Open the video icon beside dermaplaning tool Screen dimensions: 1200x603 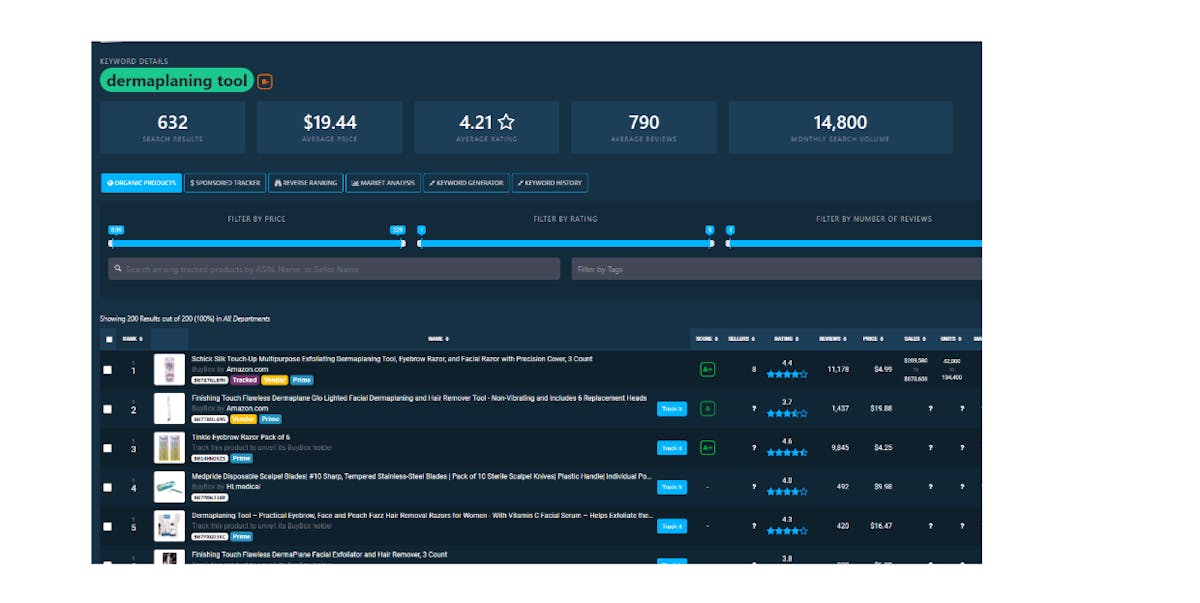coord(265,82)
